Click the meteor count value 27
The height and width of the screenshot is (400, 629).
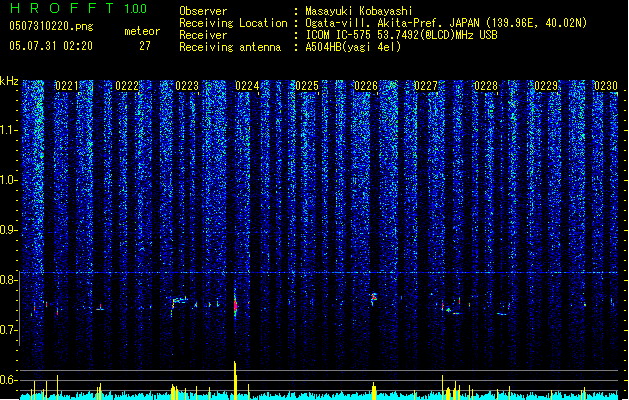[x=145, y=46]
